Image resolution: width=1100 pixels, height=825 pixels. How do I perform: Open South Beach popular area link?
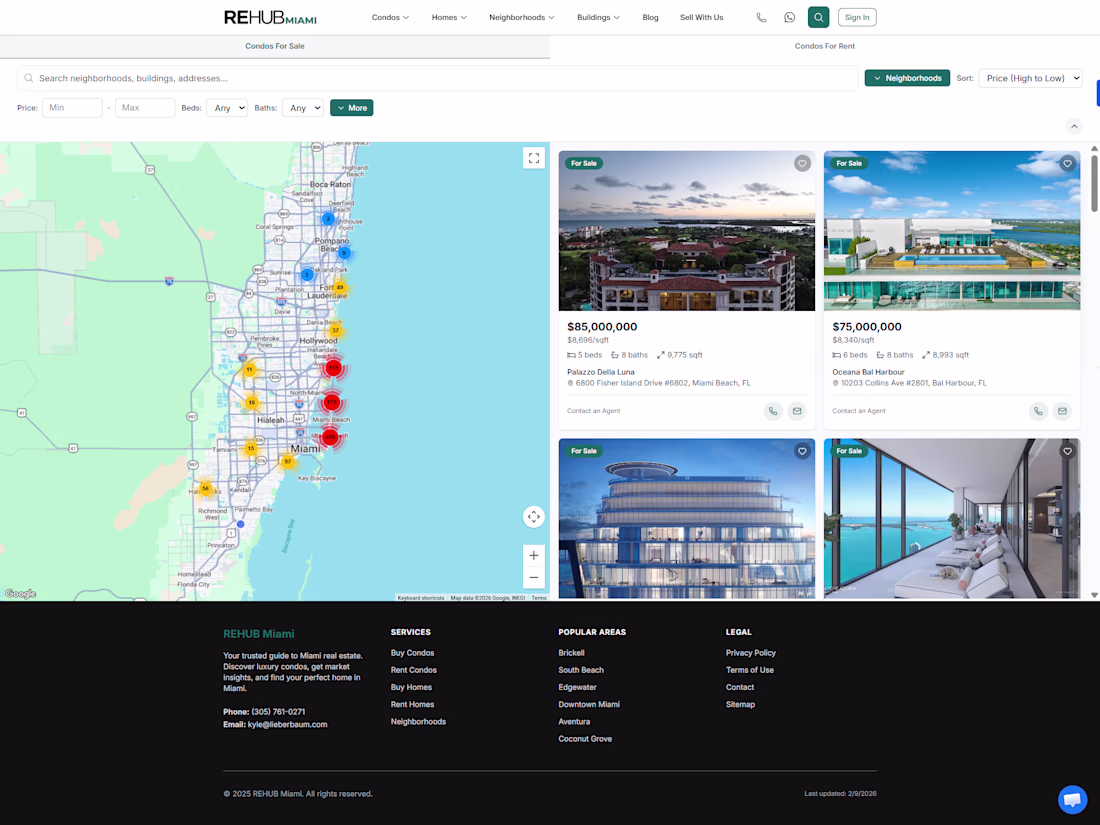click(581, 670)
